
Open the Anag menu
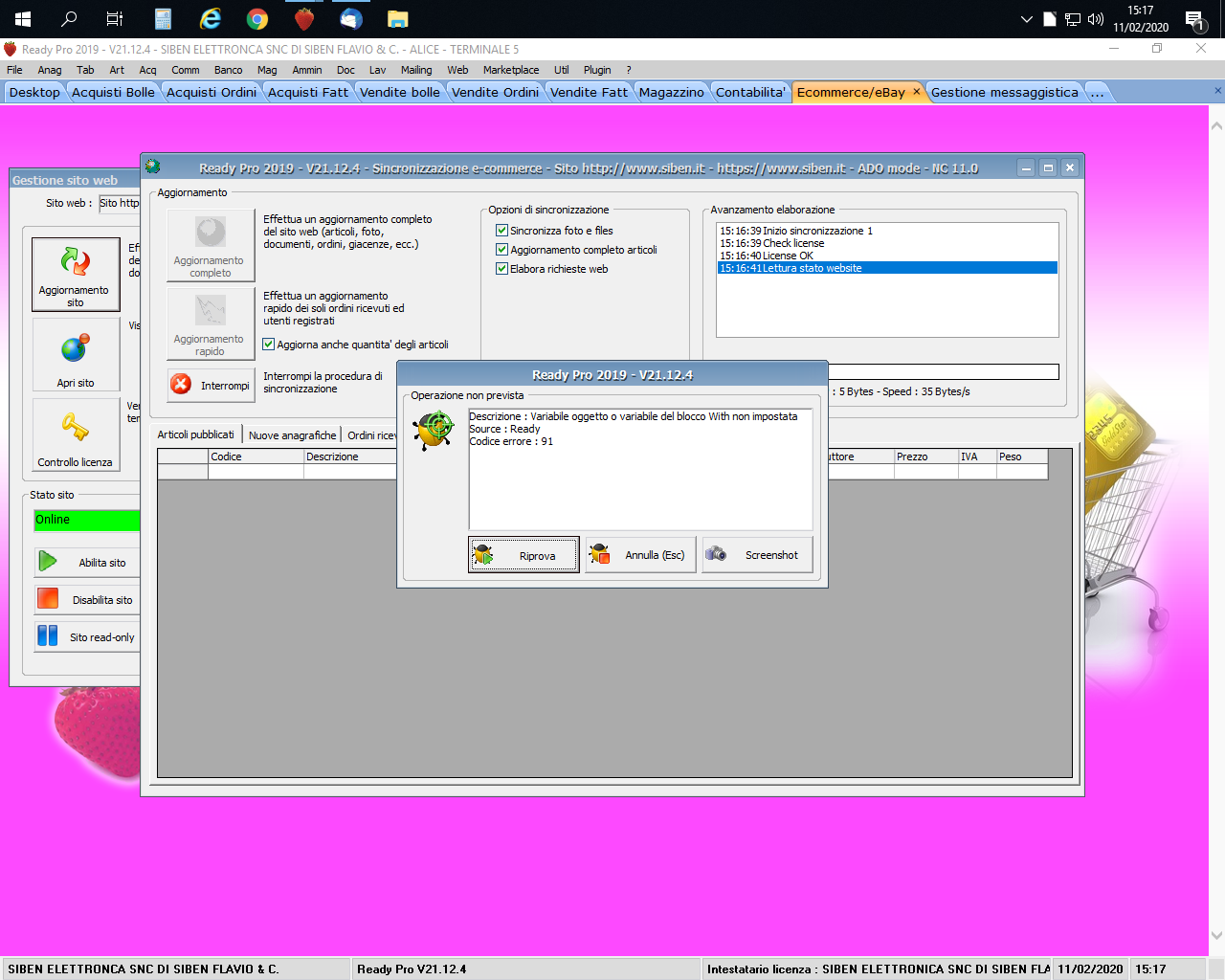(50, 70)
